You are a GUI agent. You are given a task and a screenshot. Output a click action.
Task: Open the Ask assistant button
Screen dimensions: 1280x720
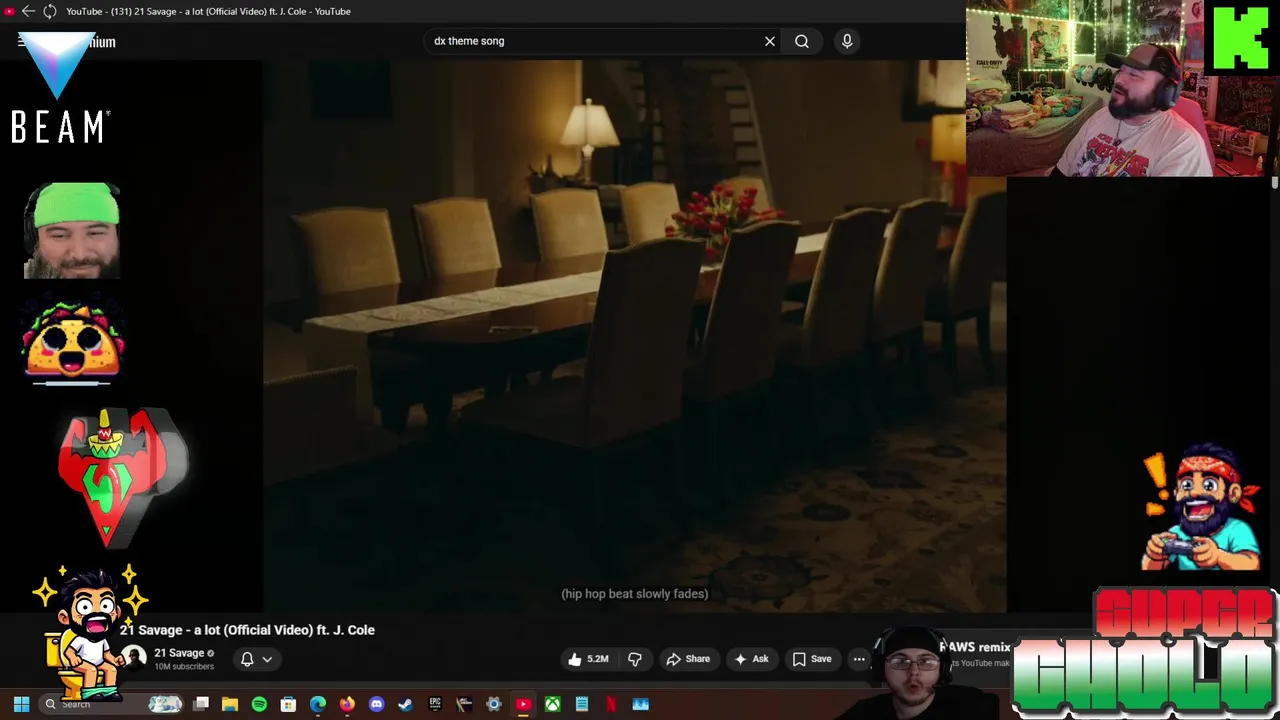[x=751, y=659]
